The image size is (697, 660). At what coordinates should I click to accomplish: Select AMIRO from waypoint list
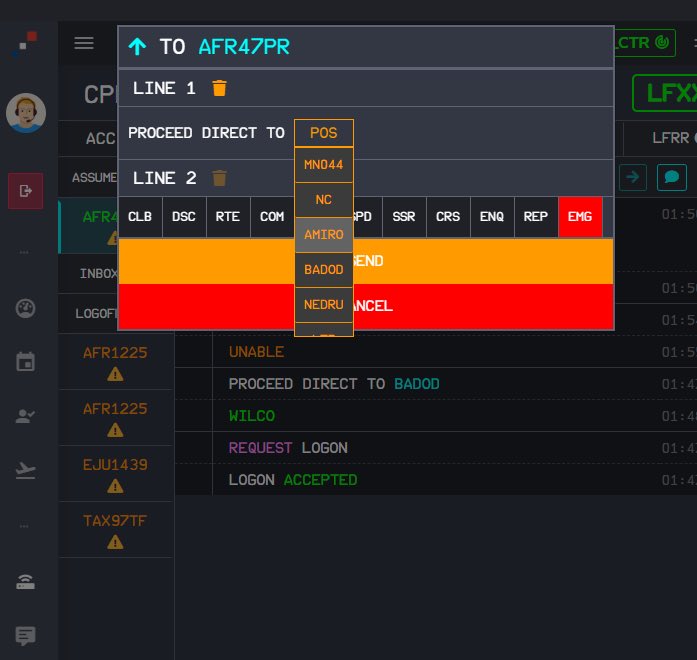(x=324, y=235)
